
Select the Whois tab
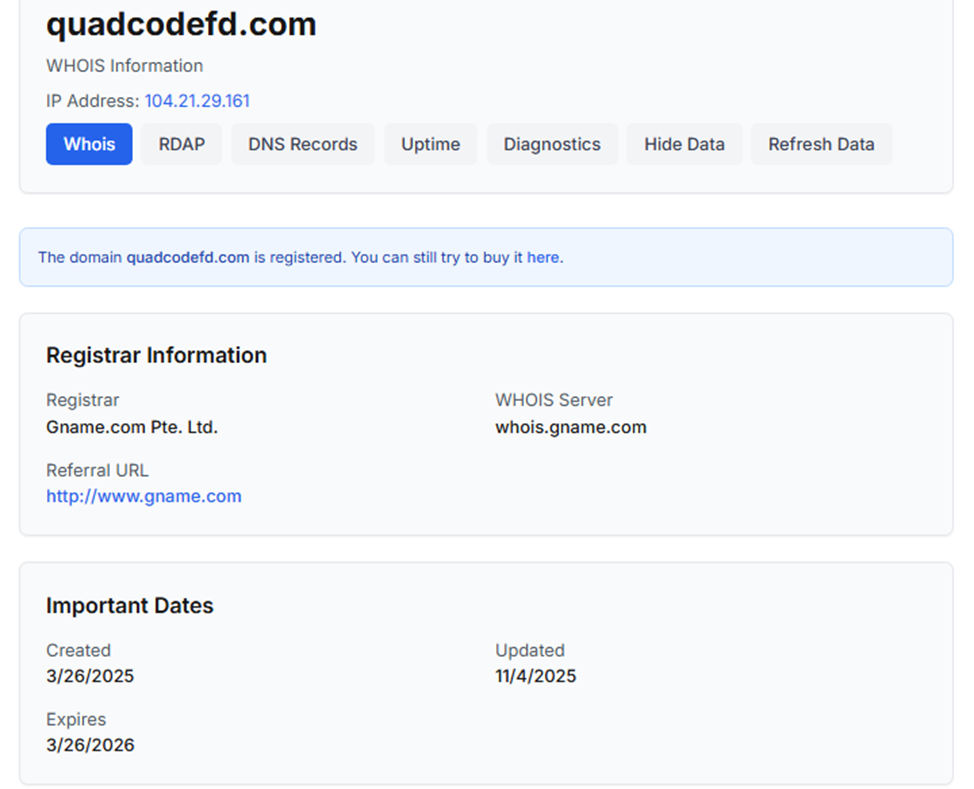click(89, 144)
